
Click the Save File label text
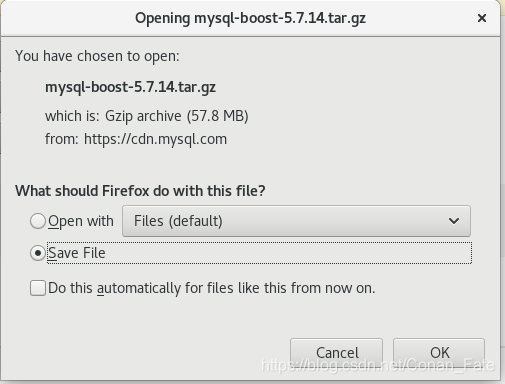[x=77, y=253]
